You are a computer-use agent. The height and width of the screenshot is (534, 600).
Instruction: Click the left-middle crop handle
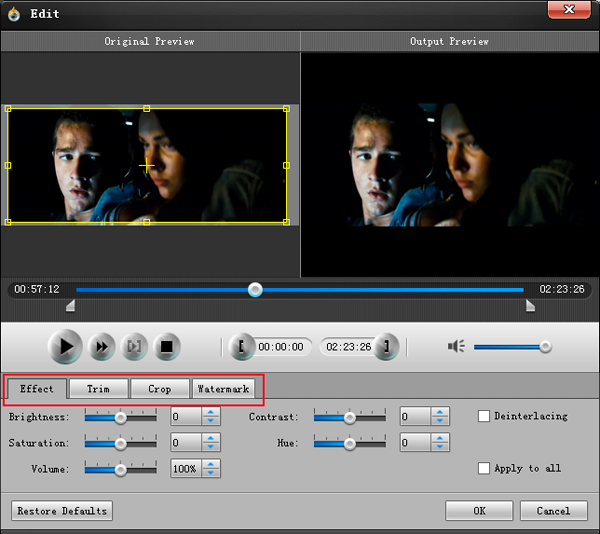[x=8, y=166]
